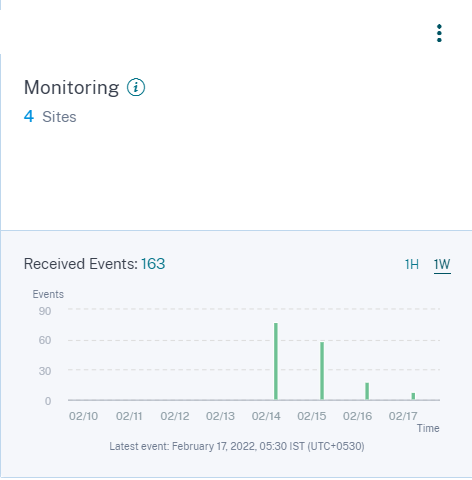Click the 02/12 date label
Screen dimensions: 472x480
coord(175,416)
